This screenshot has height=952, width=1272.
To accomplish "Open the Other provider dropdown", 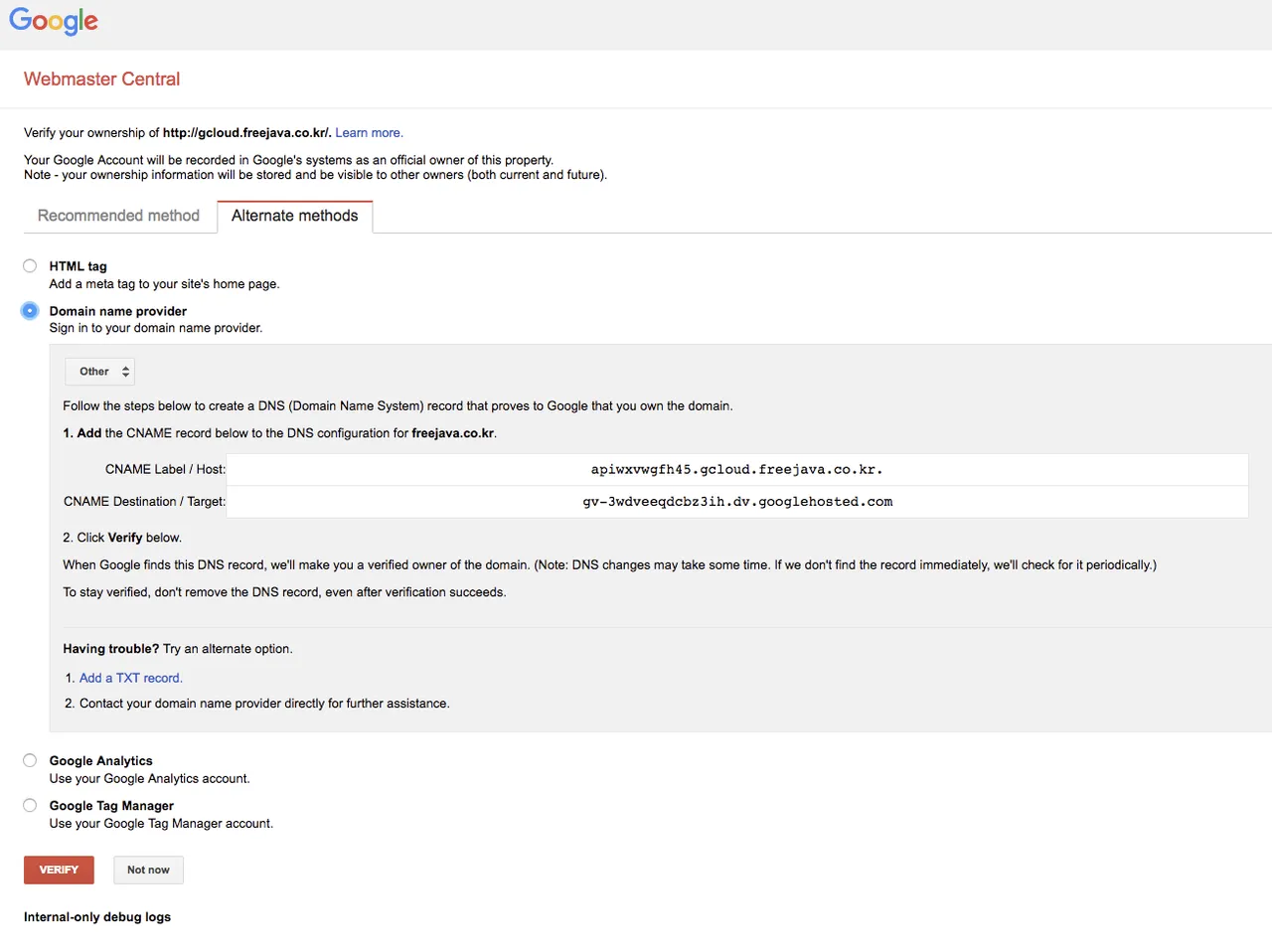I will pyautogui.click(x=99, y=372).
